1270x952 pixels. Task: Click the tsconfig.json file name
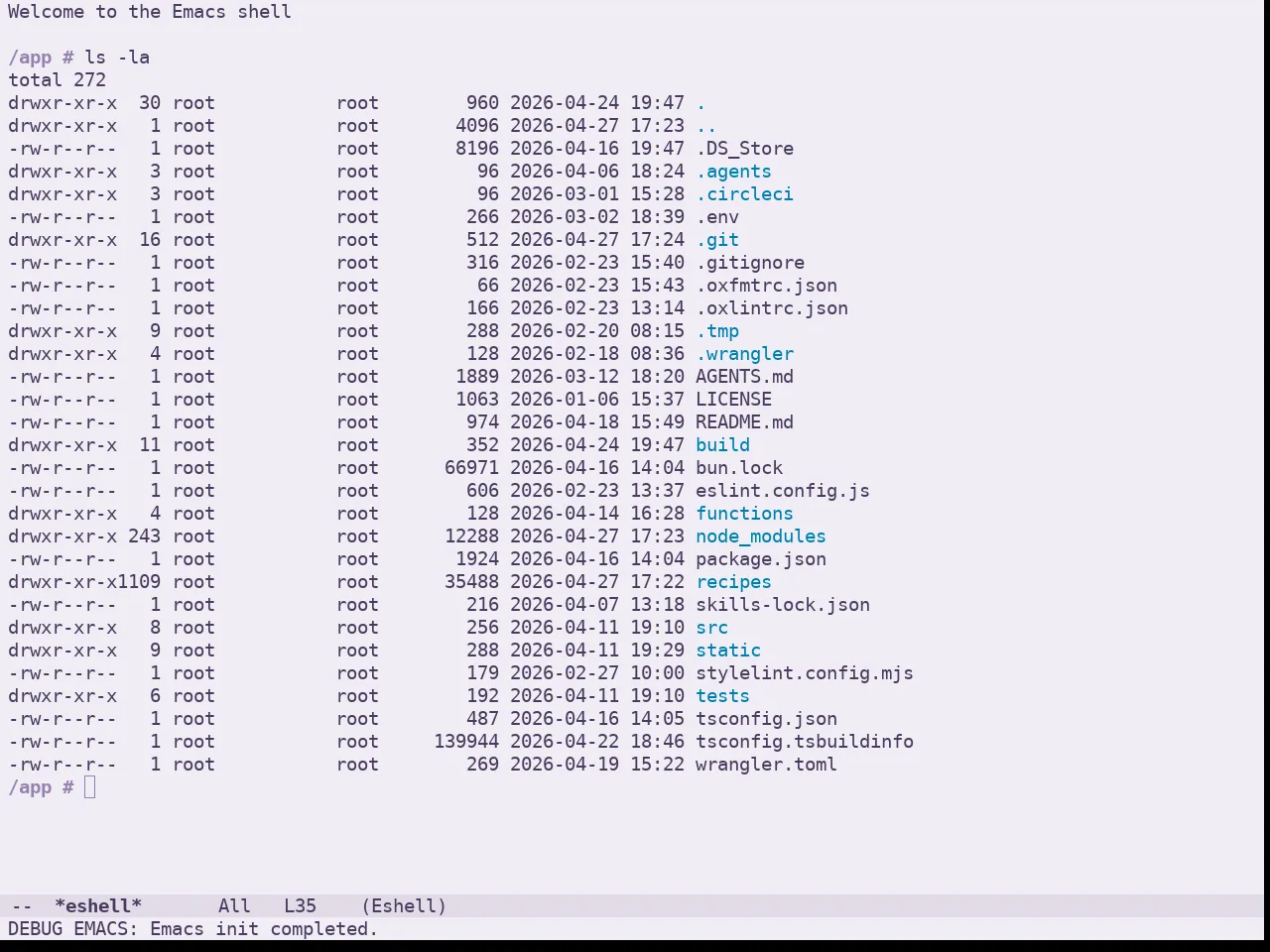(x=766, y=719)
